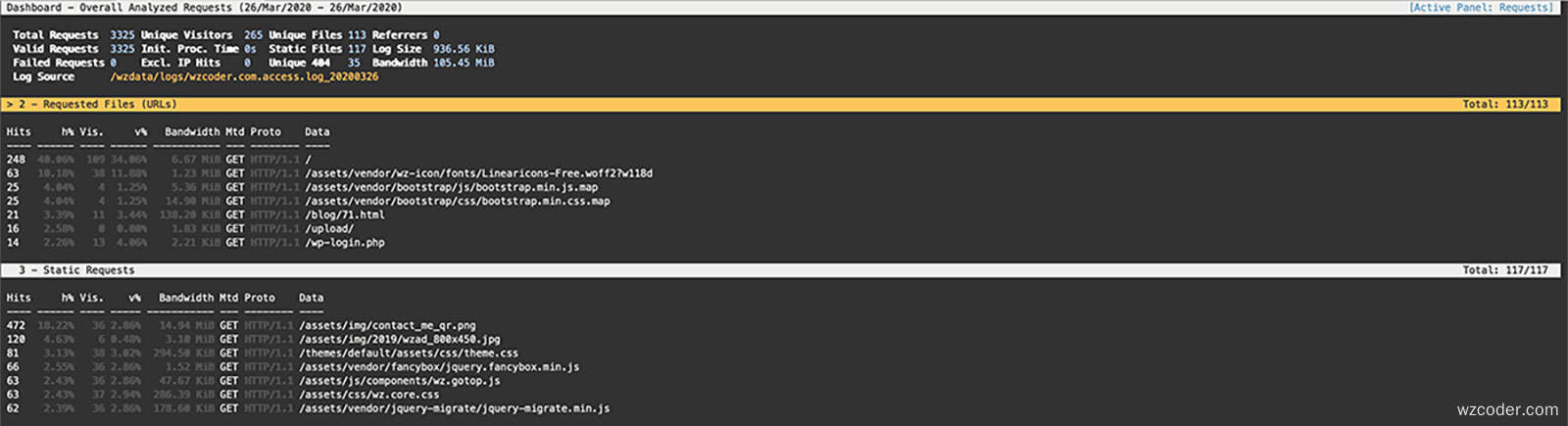Select the Static Requests panel header
This screenshot has height=426, width=1568.
click(784, 269)
